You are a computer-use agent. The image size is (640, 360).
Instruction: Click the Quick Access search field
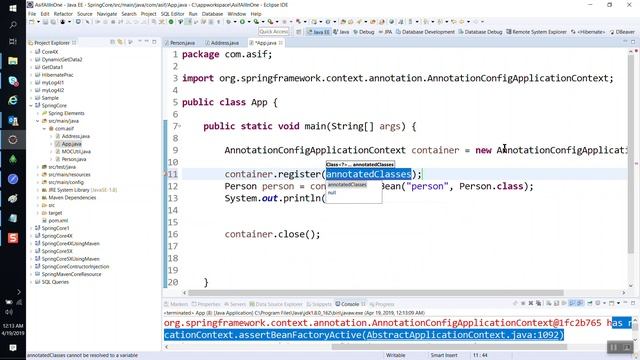pyautogui.click(x=273, y=31)
